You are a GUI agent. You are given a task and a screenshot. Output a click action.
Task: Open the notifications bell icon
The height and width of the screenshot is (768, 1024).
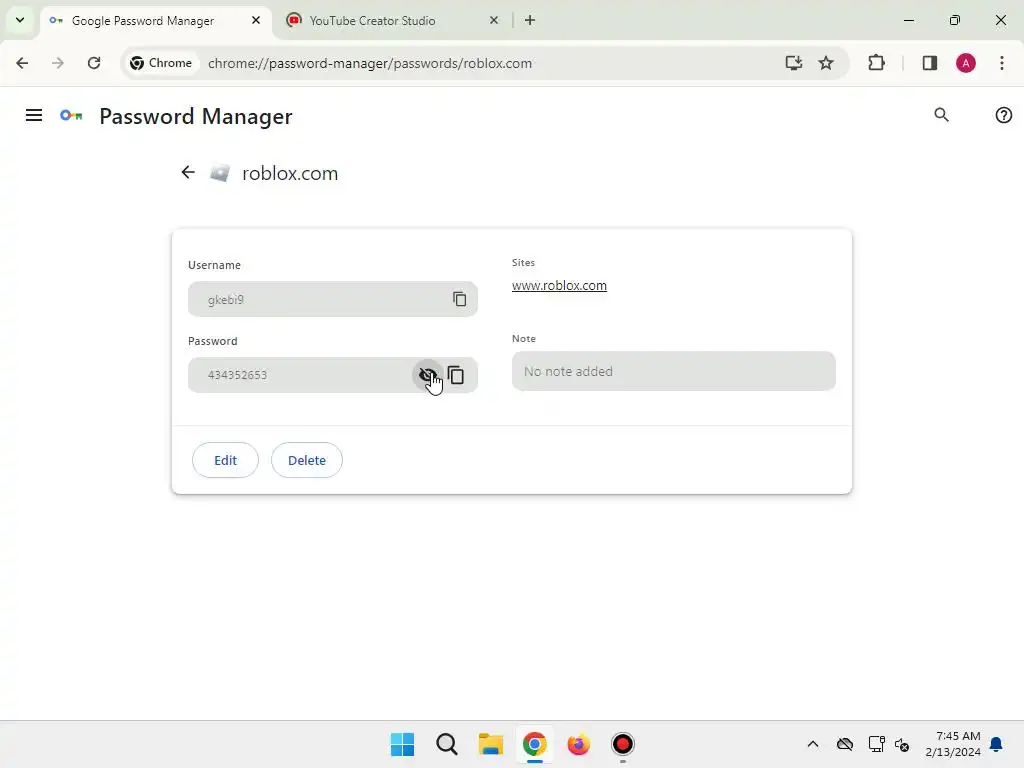click(996, 744)
